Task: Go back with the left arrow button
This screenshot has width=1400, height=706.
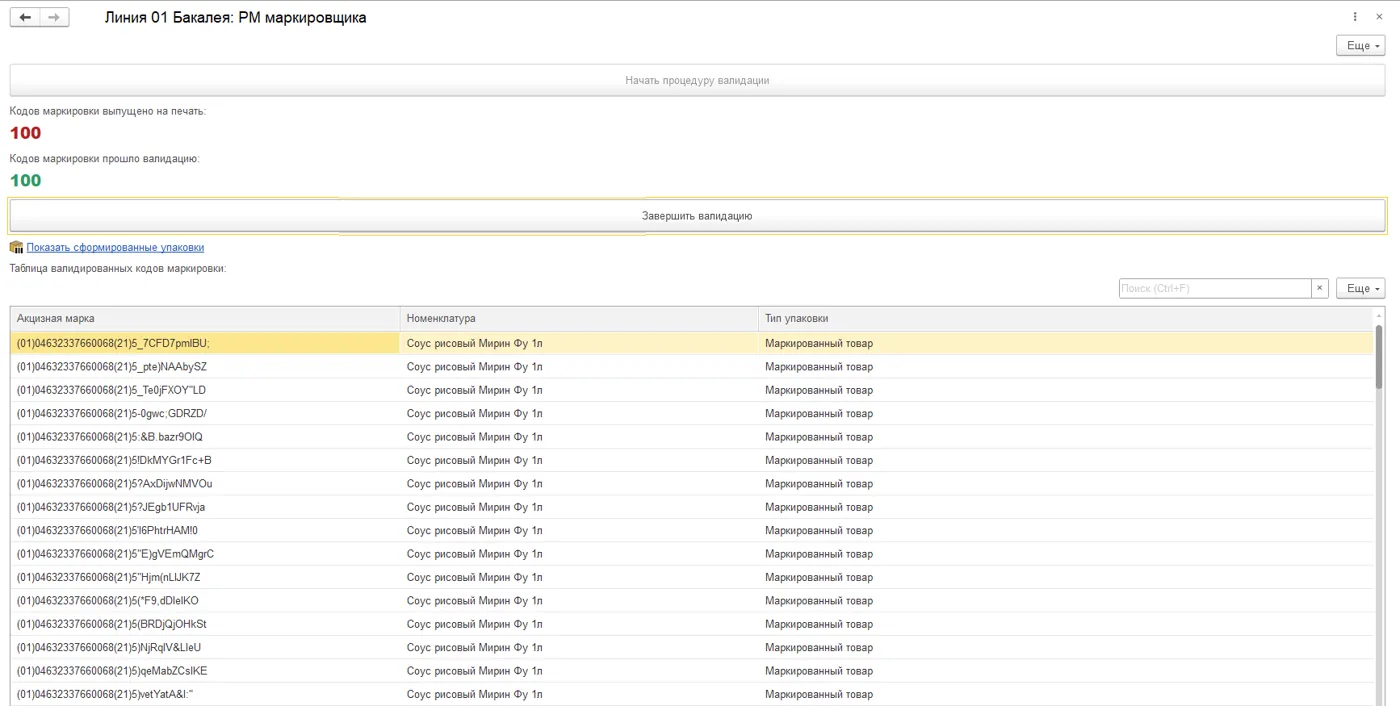Action: tap(25, 18)
